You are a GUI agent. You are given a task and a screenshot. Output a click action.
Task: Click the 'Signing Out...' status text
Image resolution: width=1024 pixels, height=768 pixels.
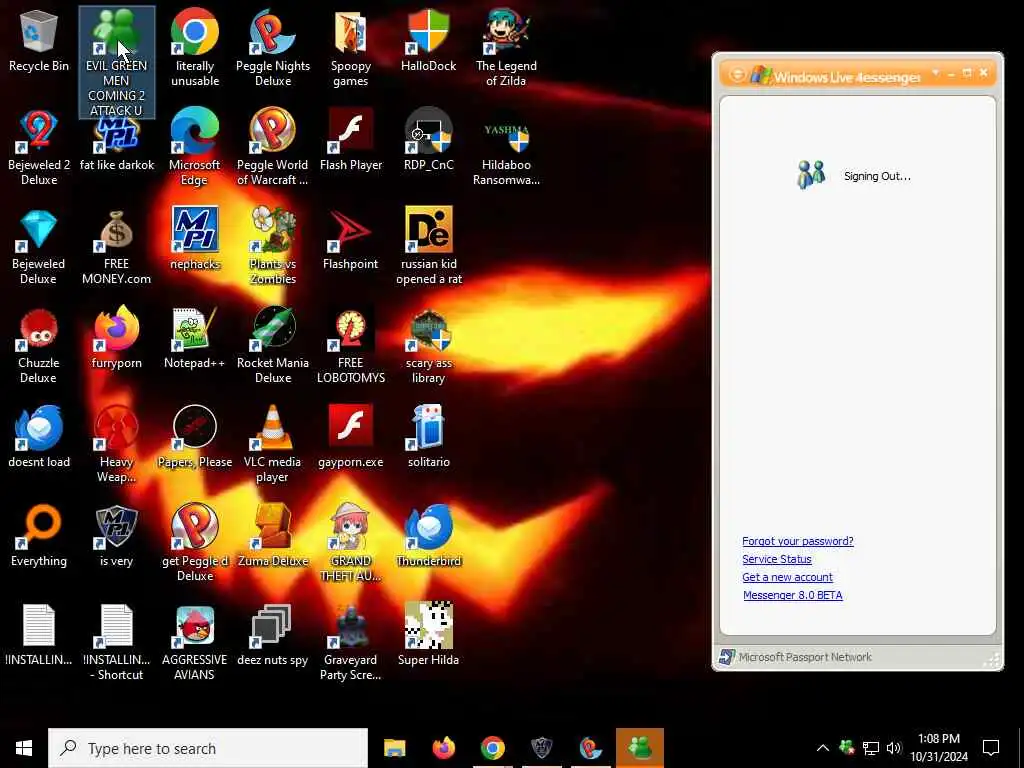coord(877,176)
